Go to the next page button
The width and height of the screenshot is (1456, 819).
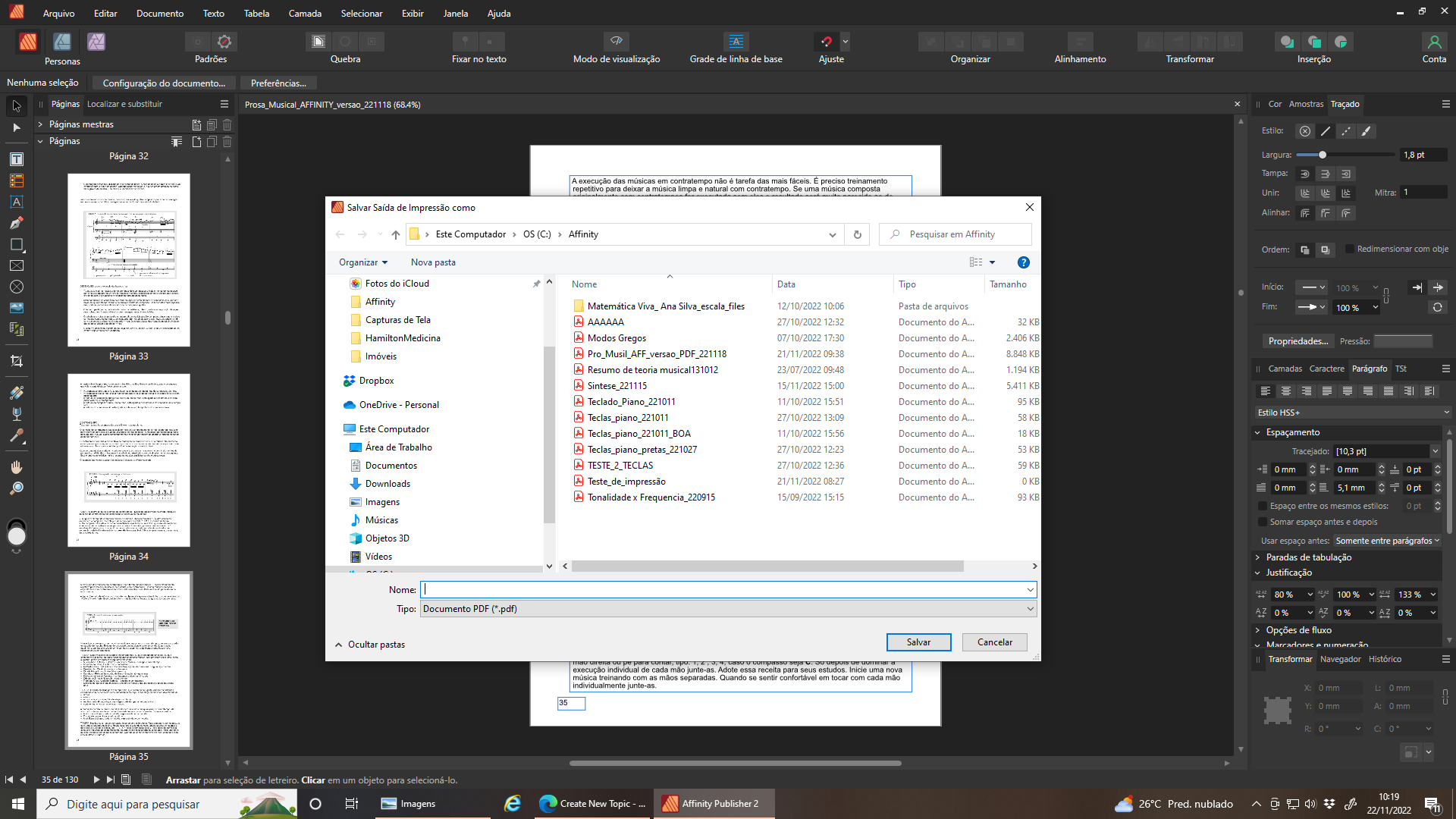(x=96, y=780)
